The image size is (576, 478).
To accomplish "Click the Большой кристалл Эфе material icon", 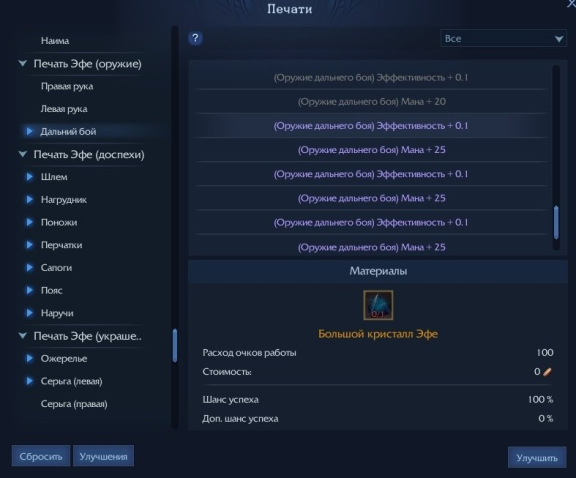I will coord(378,305).
